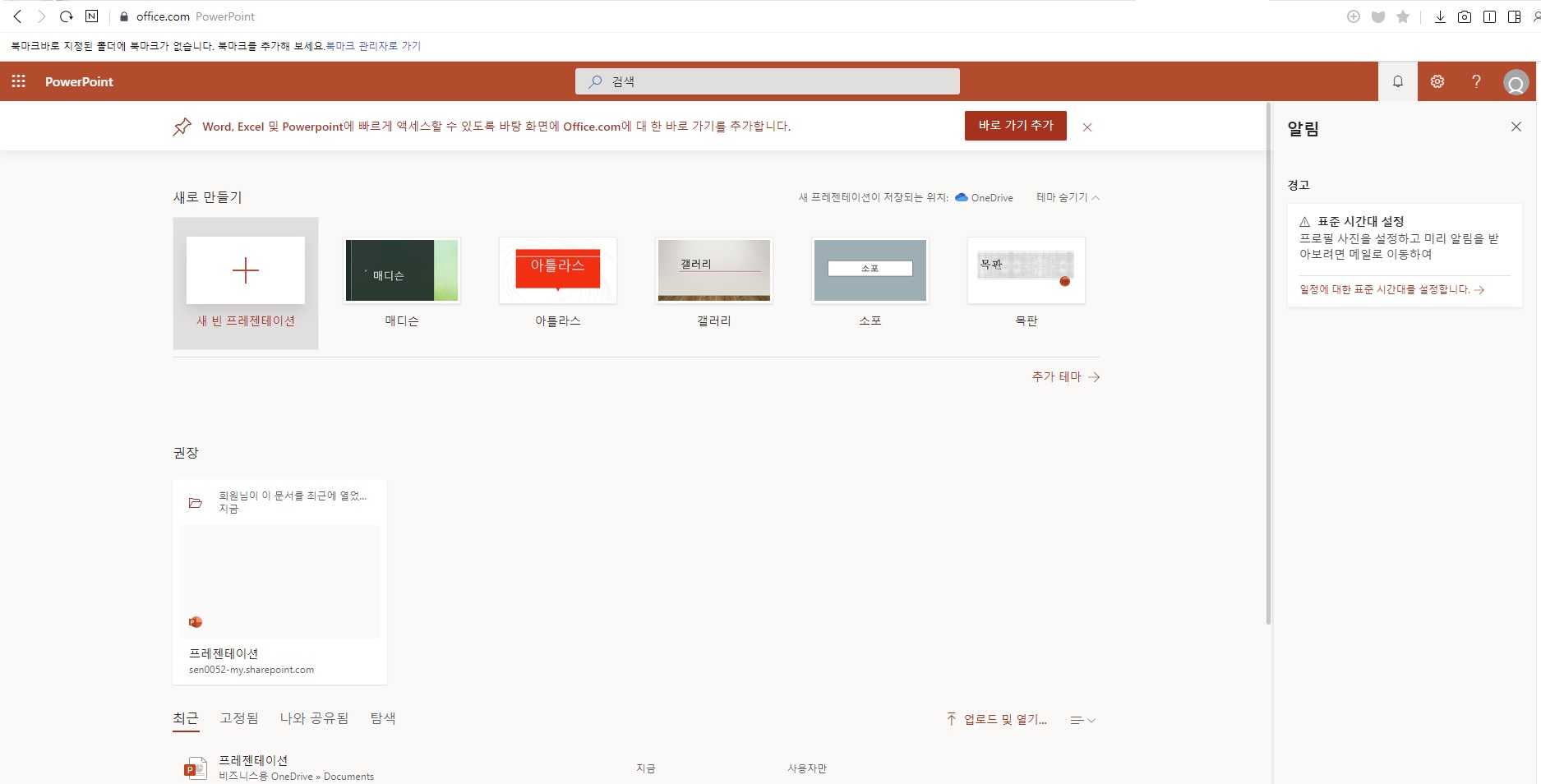Click the pin icon in shortcut banner
This screenshot has height=784, width=1541.
[182, 127]
